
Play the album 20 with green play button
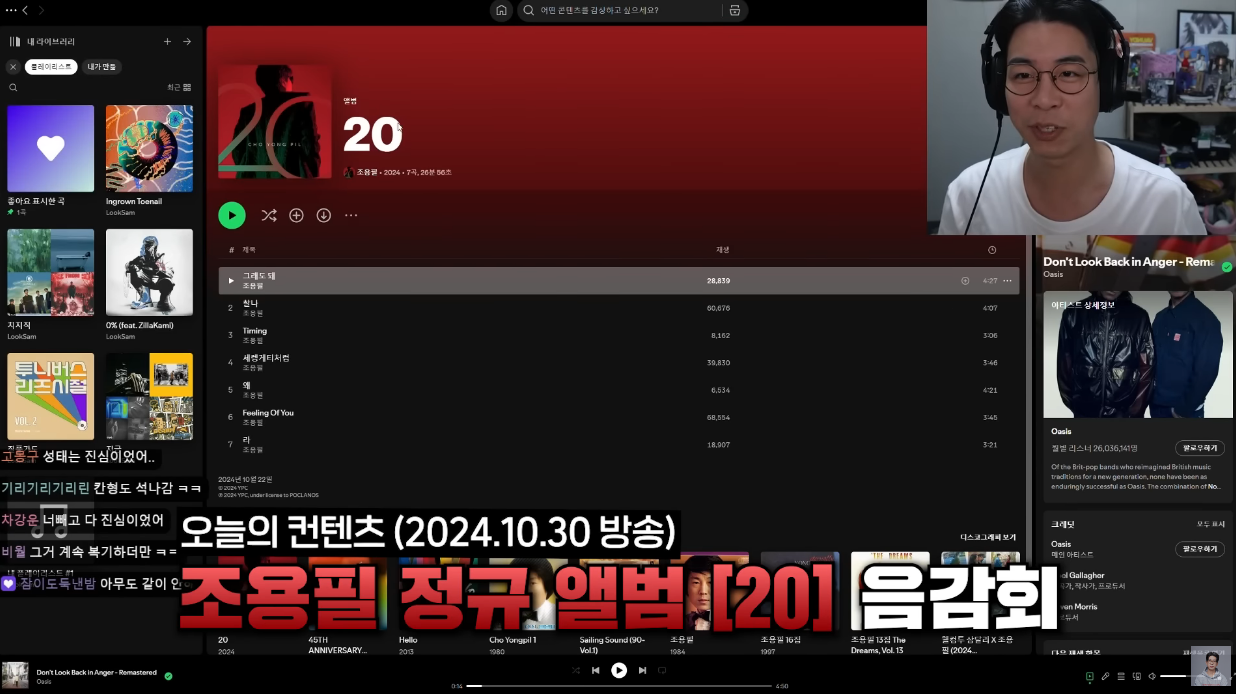coord(231,215)
